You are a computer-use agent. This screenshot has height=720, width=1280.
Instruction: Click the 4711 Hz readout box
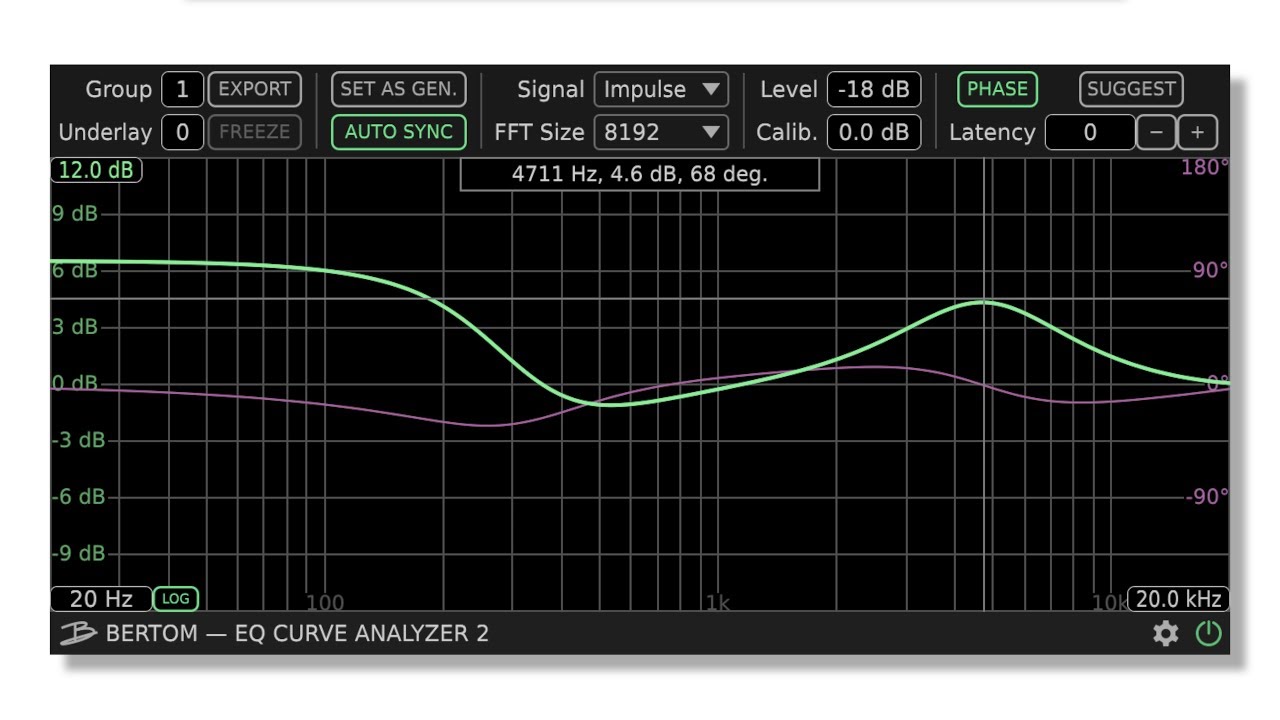639,174
